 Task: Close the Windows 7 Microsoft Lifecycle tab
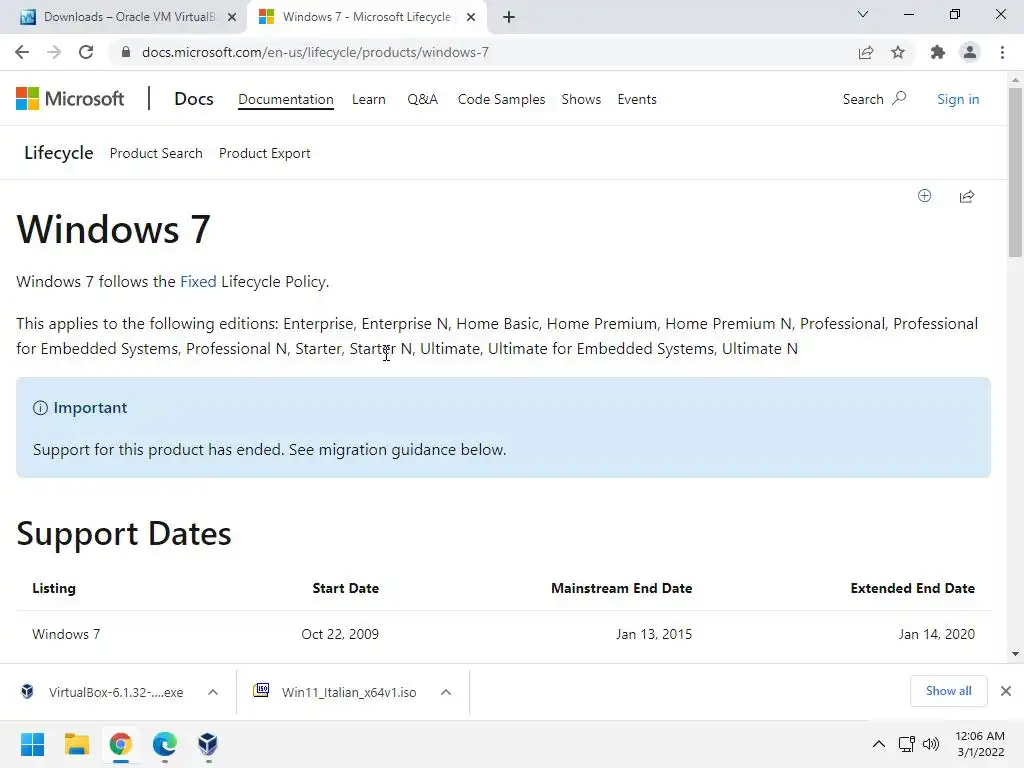(x=471, y=17)
